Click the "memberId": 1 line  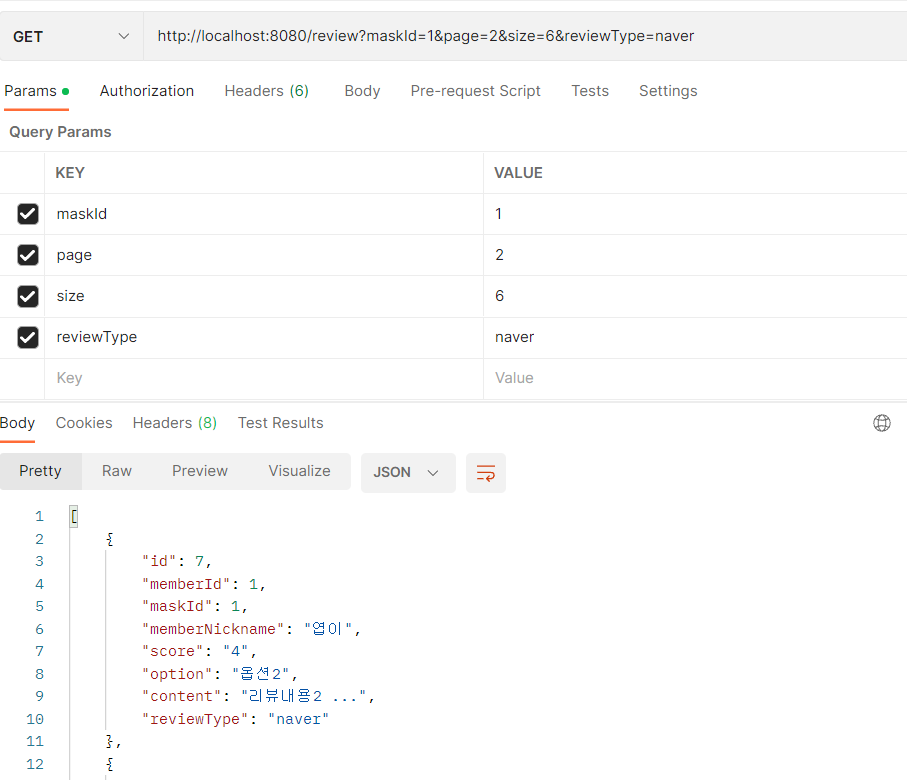(204, 584)
